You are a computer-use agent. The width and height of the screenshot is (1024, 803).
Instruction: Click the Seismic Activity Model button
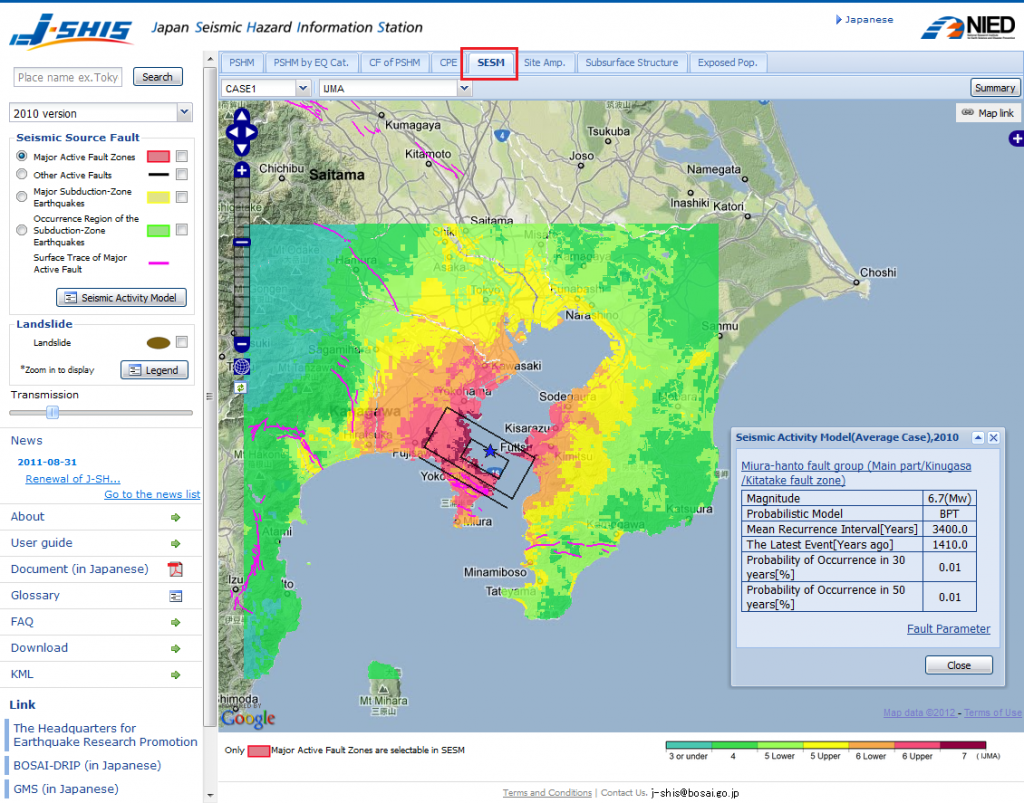pyautogui.click(x=121, y=297)
